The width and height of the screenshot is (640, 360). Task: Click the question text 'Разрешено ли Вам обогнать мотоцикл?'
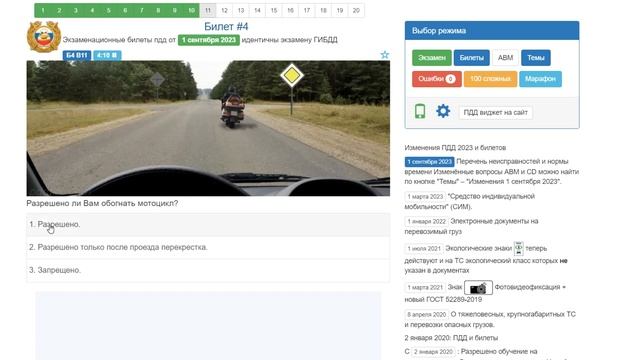coord(102,203)
